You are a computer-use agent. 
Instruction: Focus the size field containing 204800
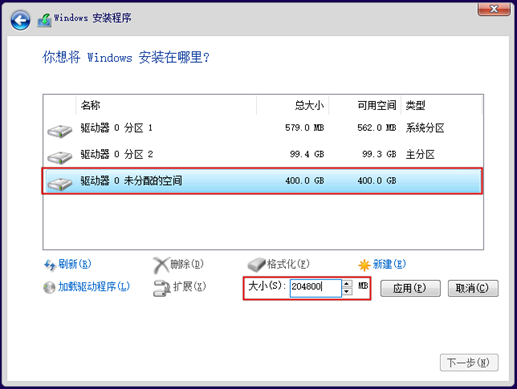tap(315, 288)
